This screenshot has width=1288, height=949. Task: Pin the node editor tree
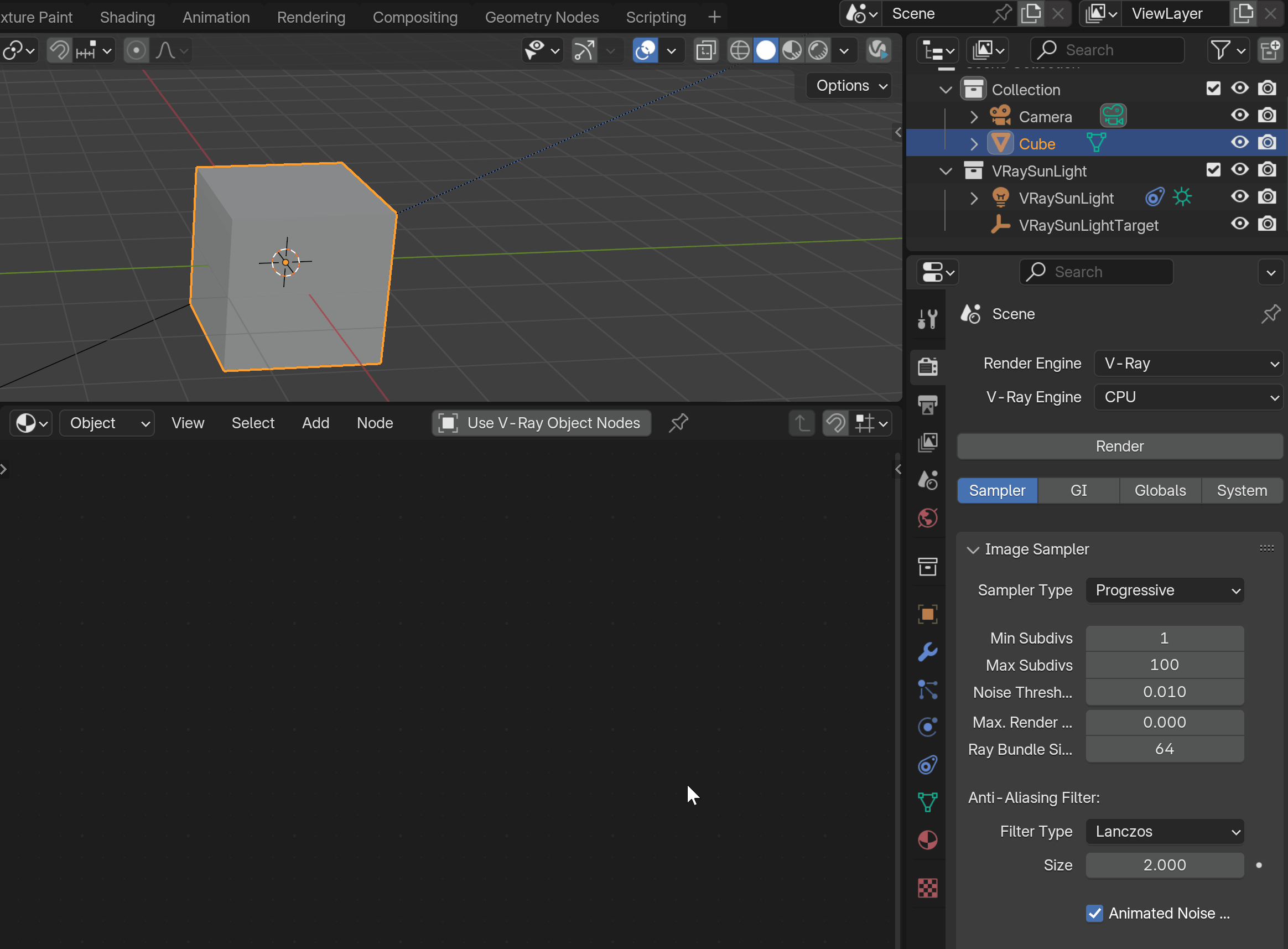(x=678, y=423)
